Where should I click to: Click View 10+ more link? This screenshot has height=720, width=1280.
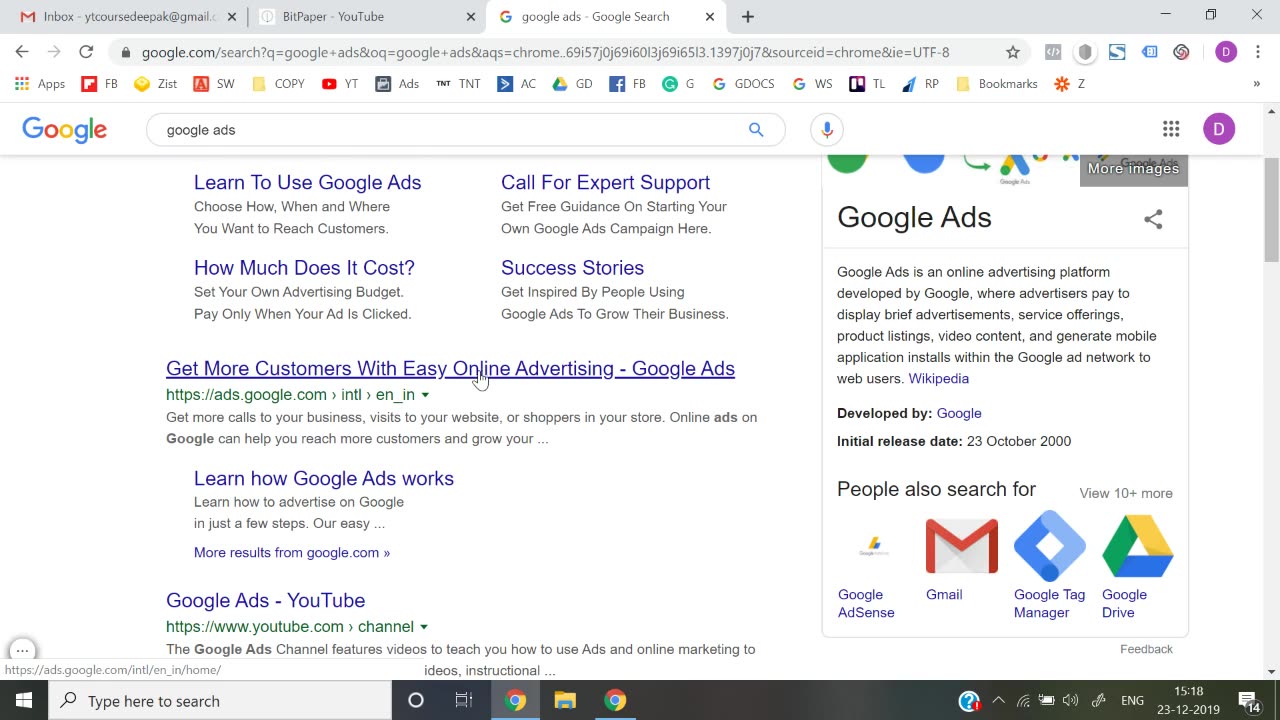tap(1126, 493)
